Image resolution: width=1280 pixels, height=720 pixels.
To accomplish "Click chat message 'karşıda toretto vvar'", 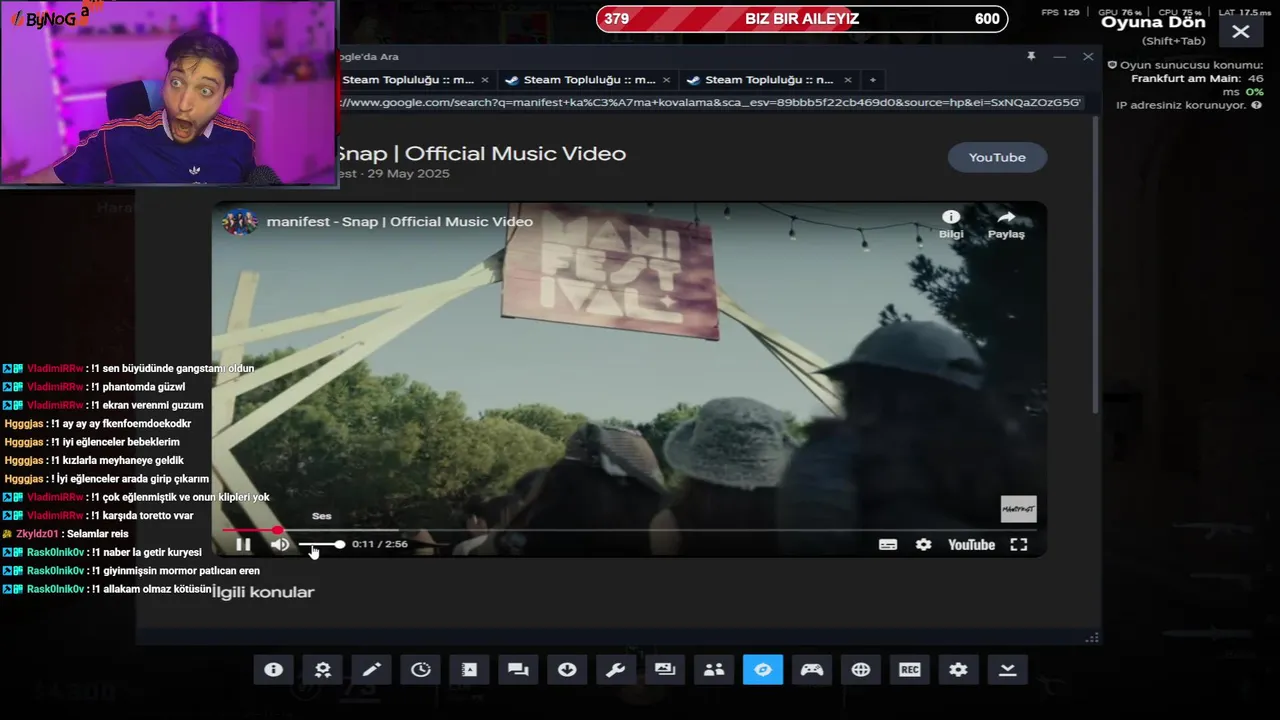I will pos(147,516).
